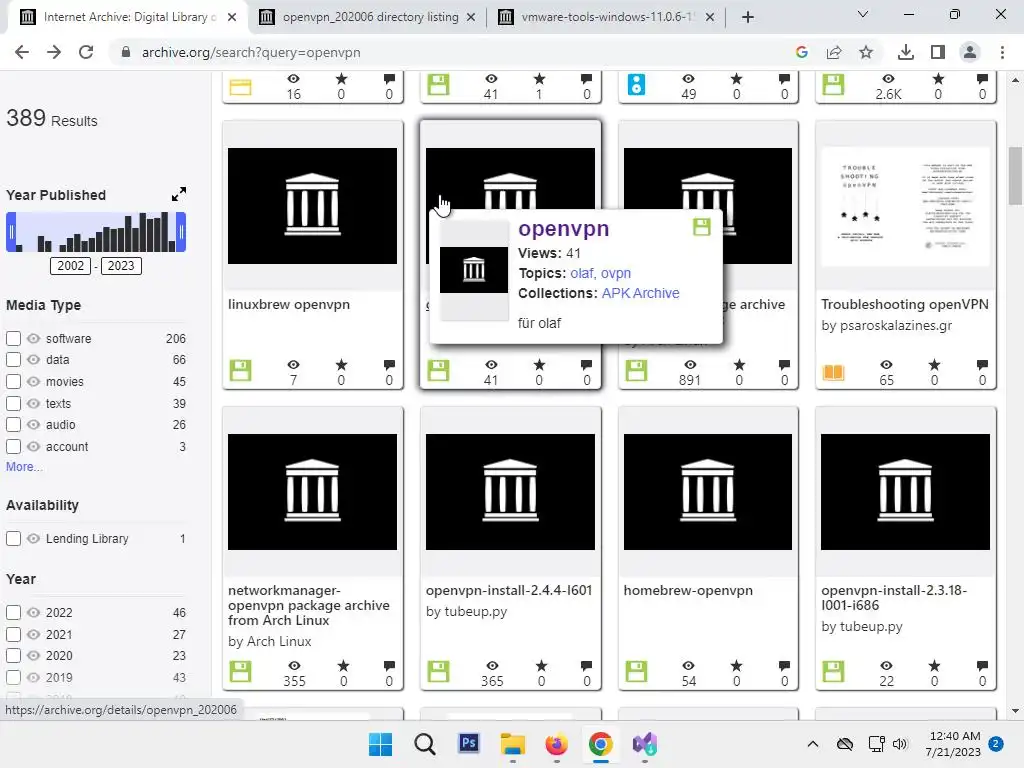Click the browser forward arrow
Screen dimensions: 1024x768
pyautogui.click(x=54, y=52)
